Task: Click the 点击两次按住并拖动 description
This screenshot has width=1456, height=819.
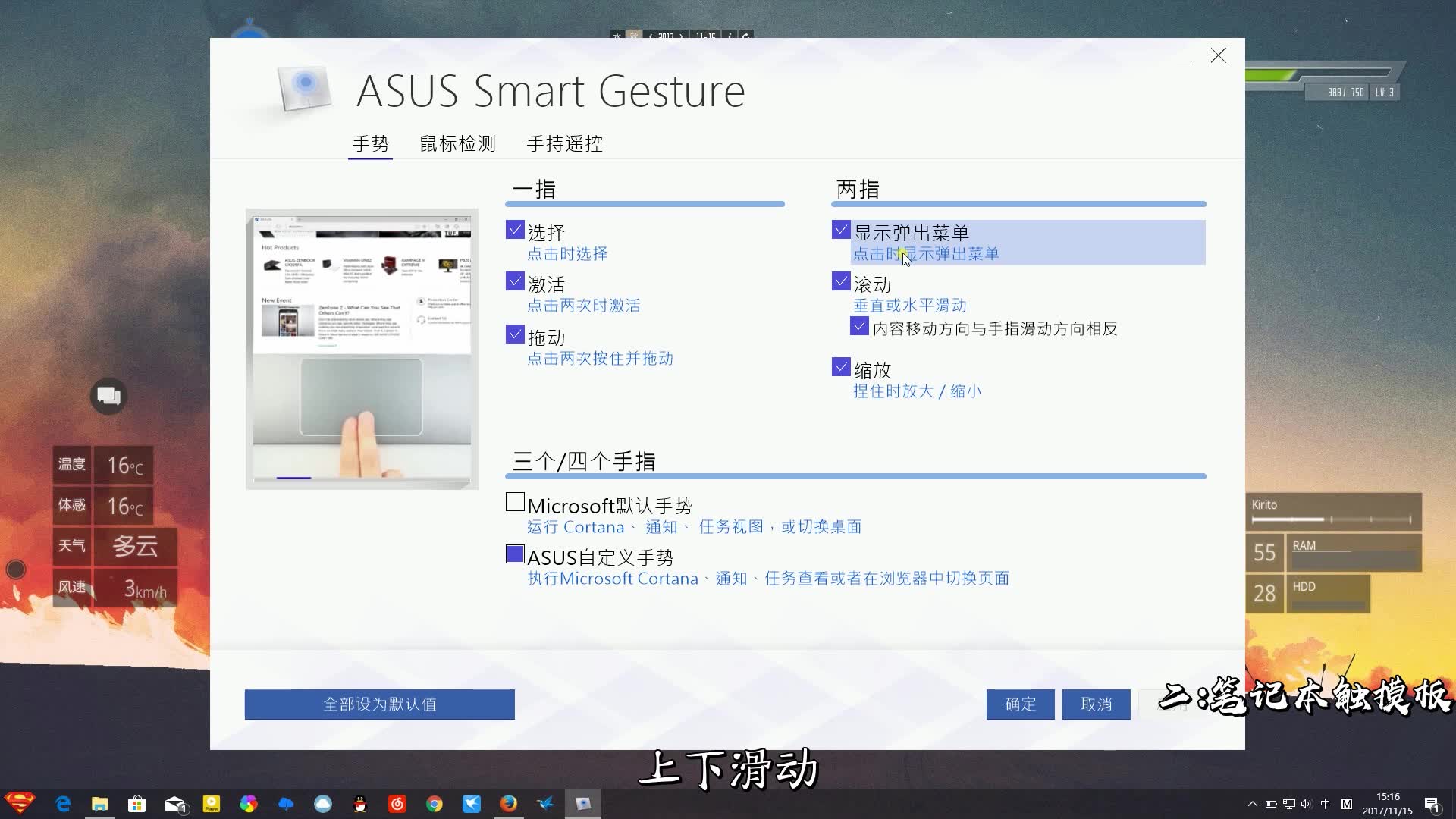Action: point(600,359)
